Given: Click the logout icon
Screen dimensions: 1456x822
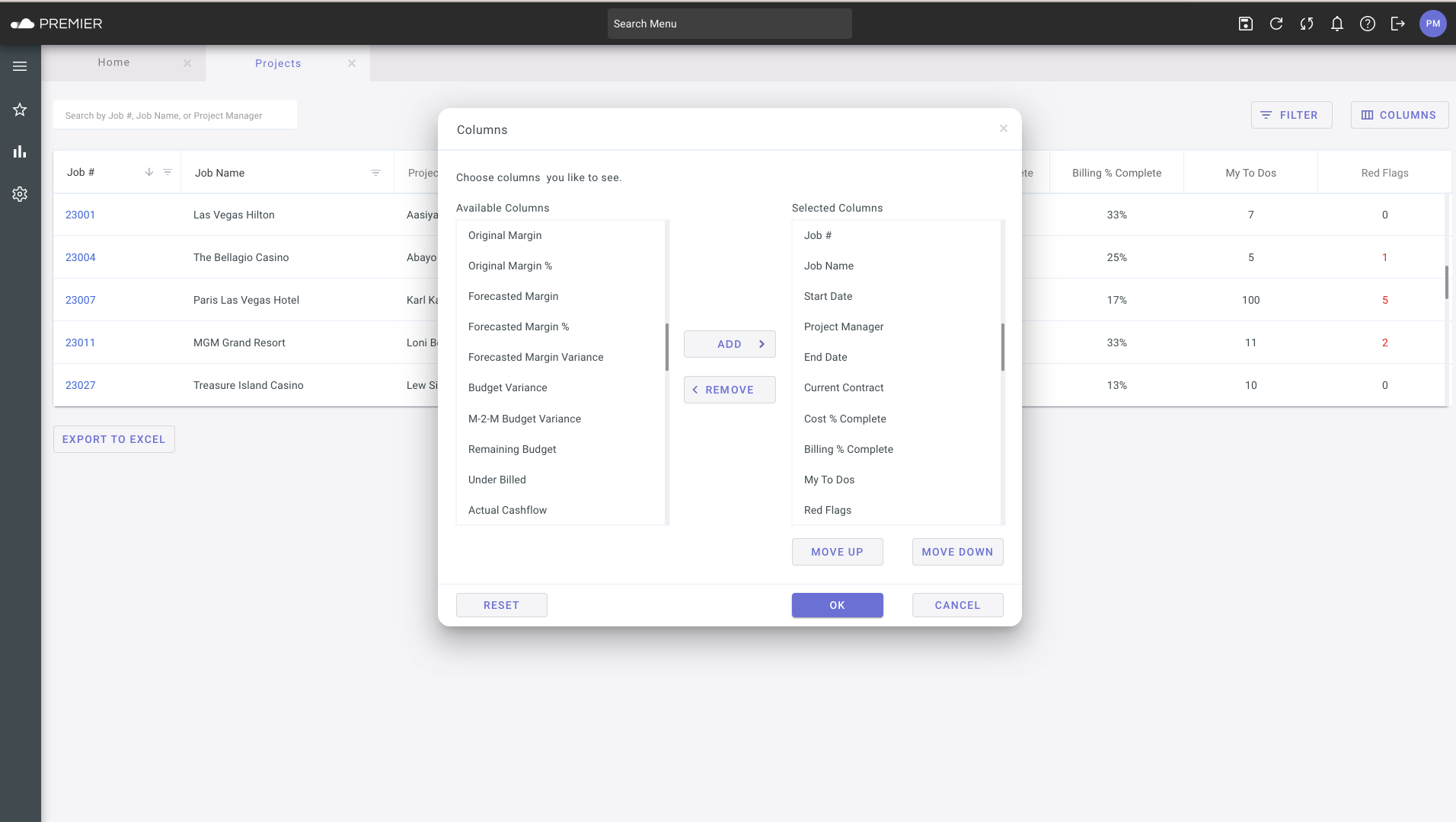Looking at the screenshot, I should click(x=1398, y=24).
